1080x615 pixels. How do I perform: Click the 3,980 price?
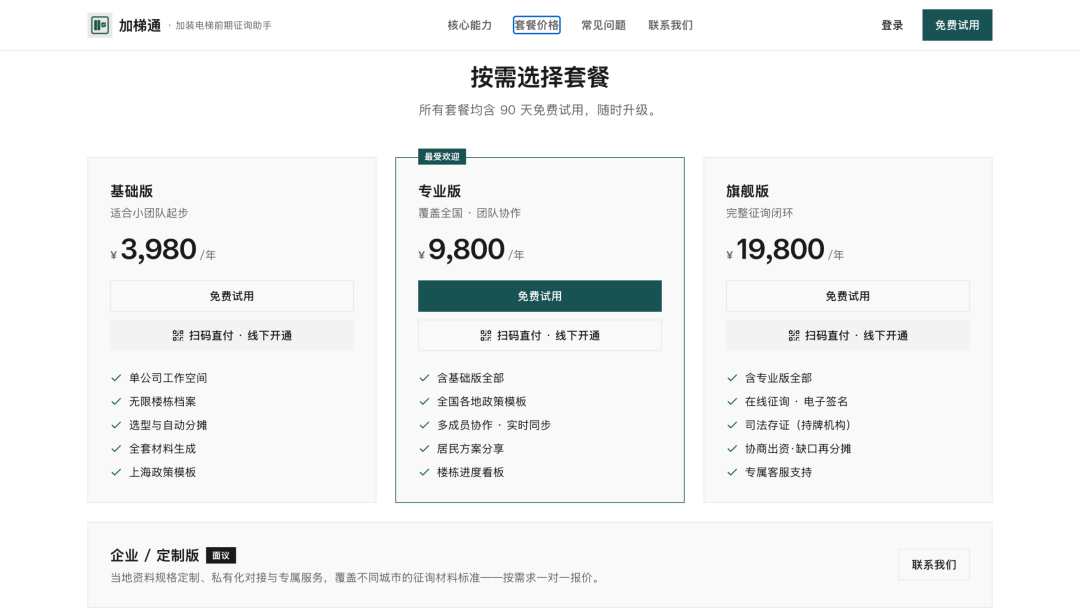point(159,249)
